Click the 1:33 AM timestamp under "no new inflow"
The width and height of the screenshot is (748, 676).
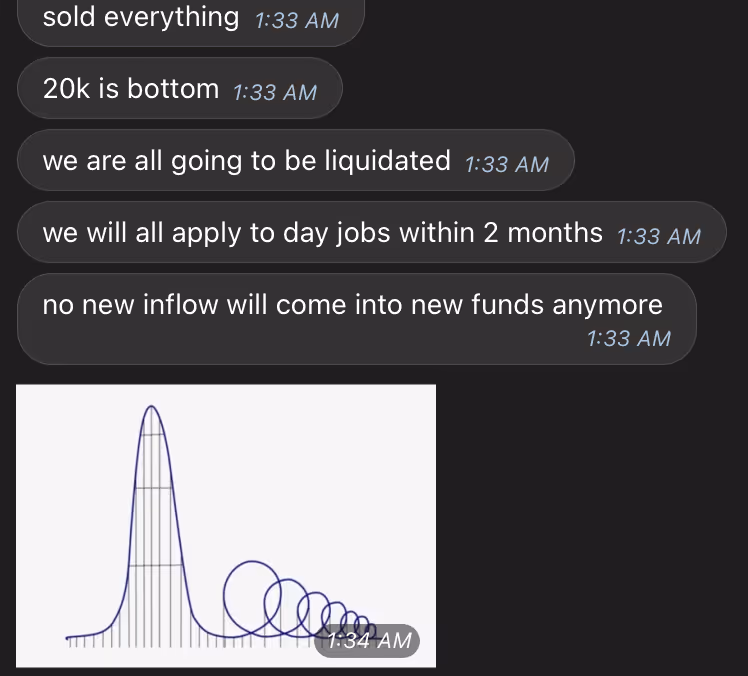628,338
